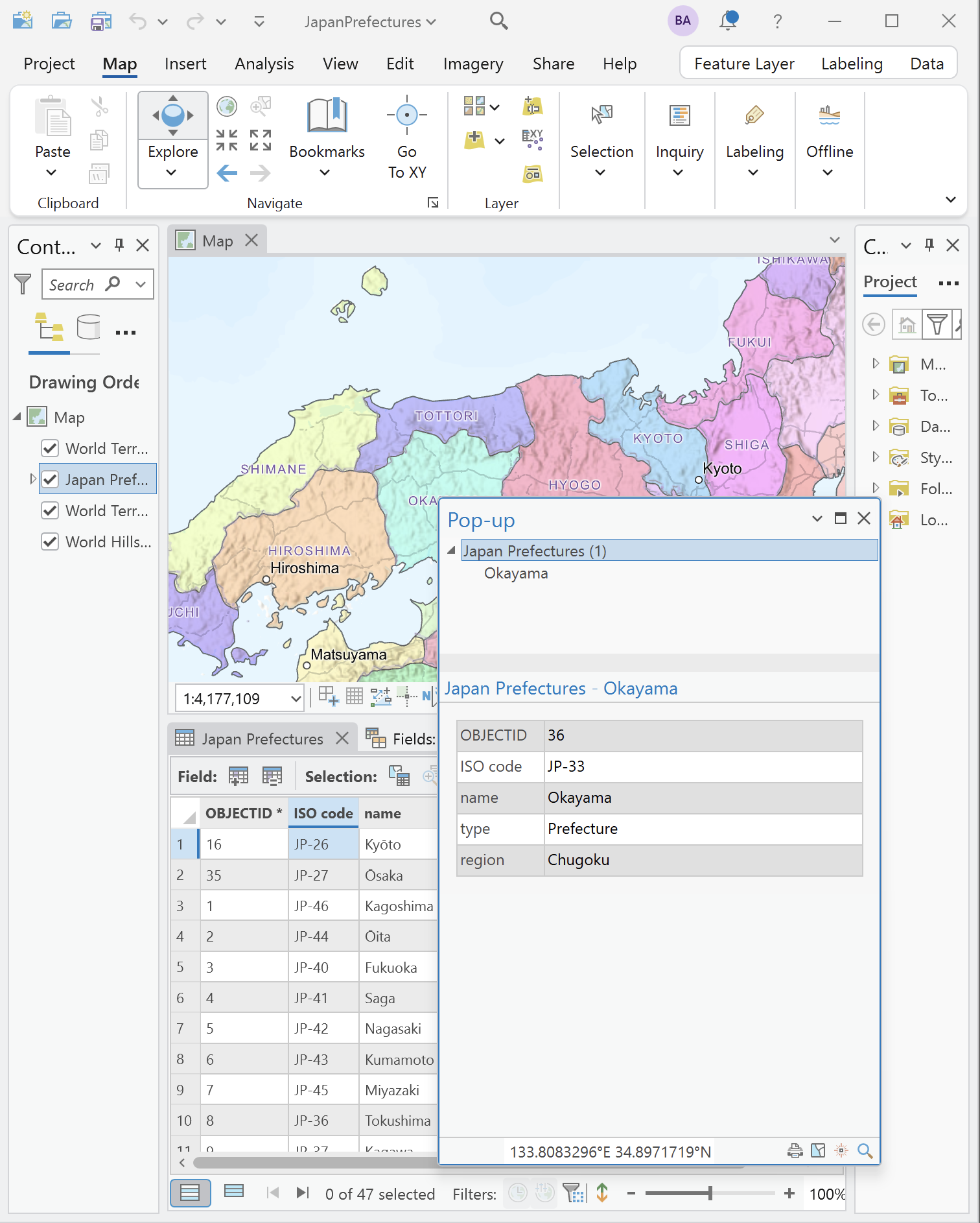Open the Bookmarks gallery
This screenshot has height=1223, width=980.
point(327,137)
